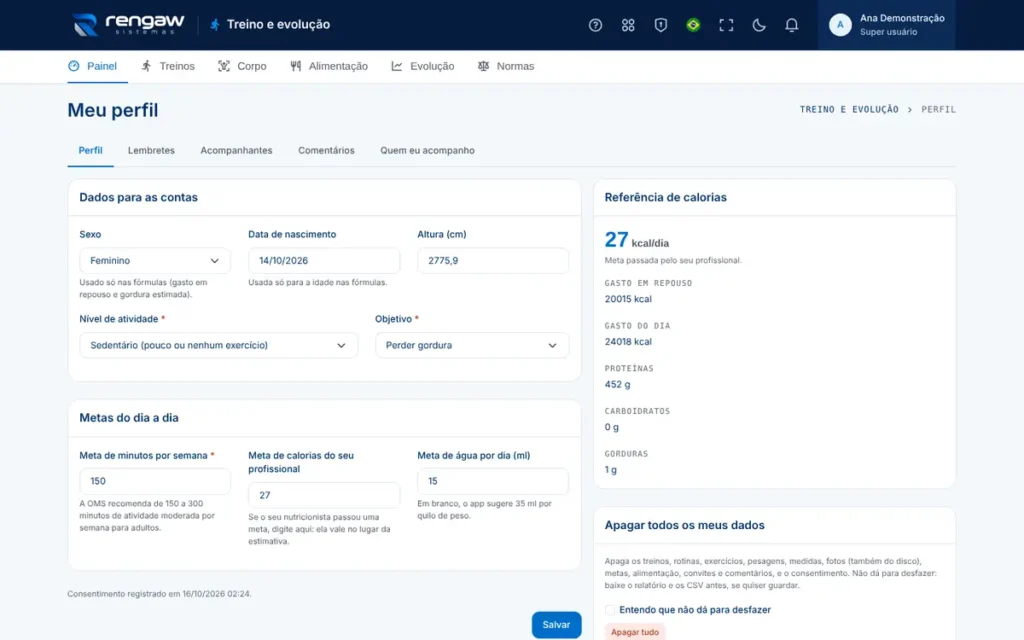Click the Corpo body scan icon

point(224,66)
